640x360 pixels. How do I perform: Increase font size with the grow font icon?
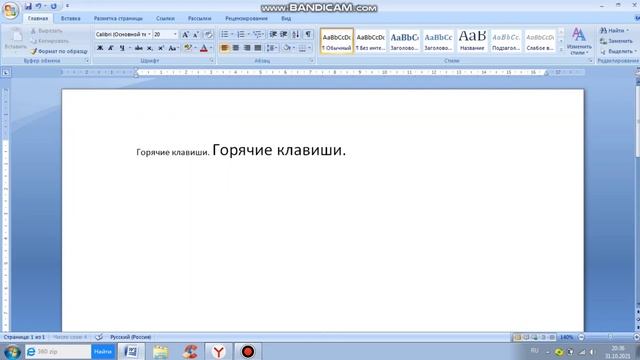tap(185, 35)
